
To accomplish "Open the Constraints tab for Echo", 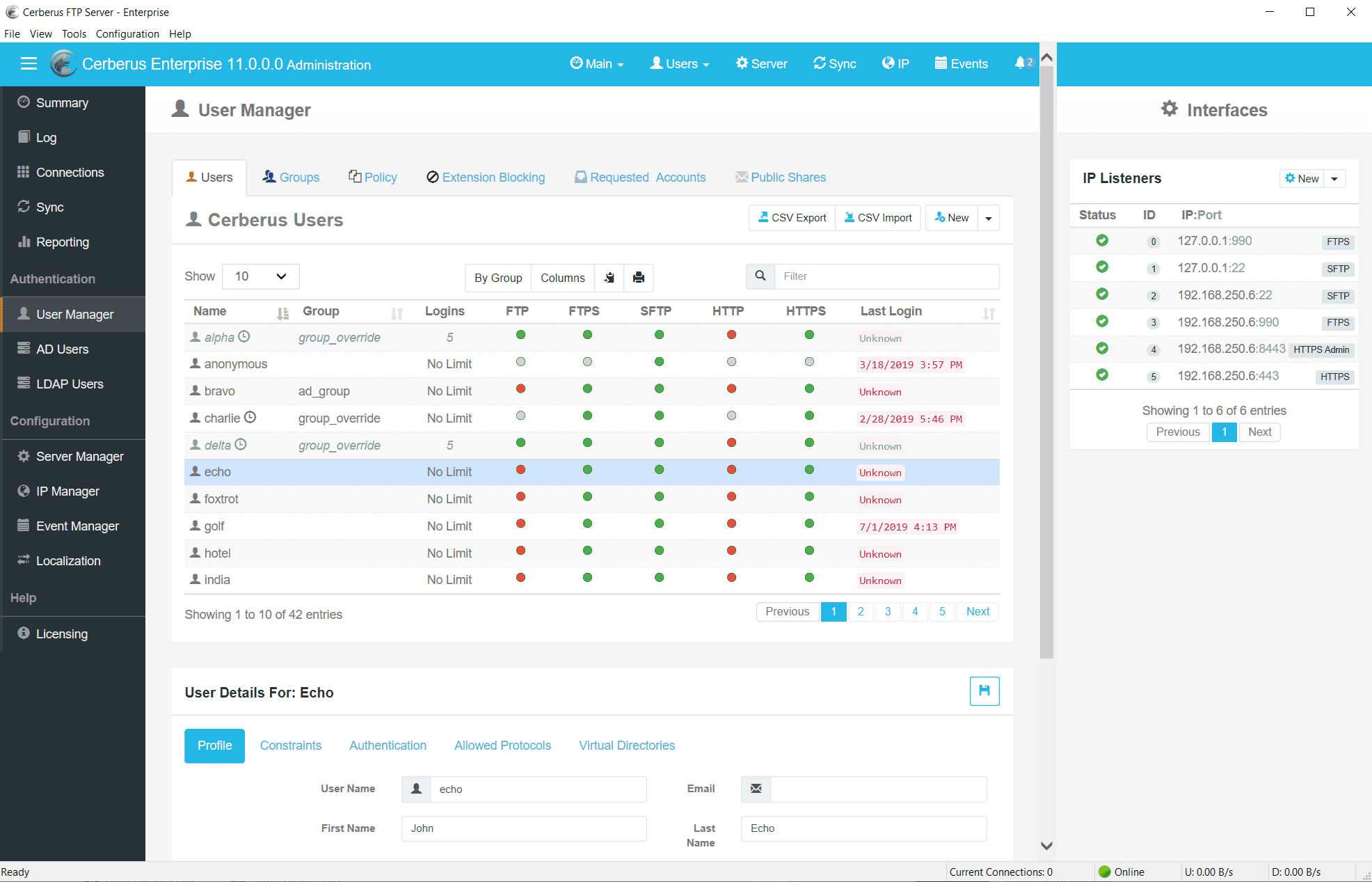I will [291, 745].
